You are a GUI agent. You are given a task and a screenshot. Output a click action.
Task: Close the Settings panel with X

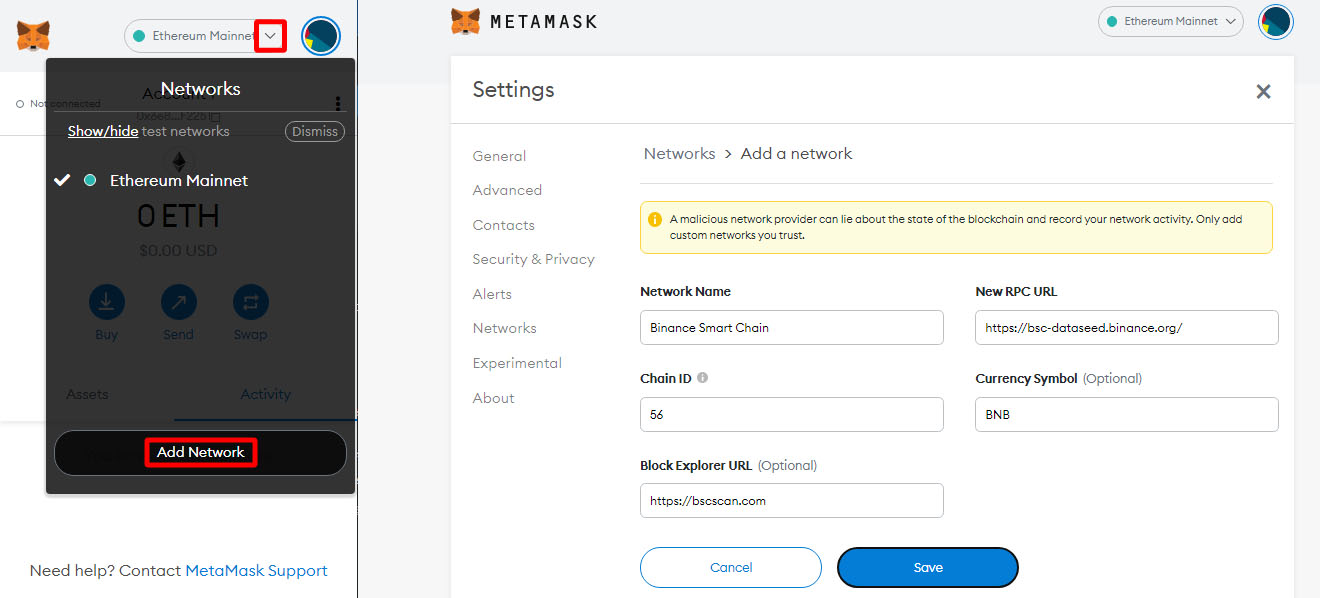1263,91
